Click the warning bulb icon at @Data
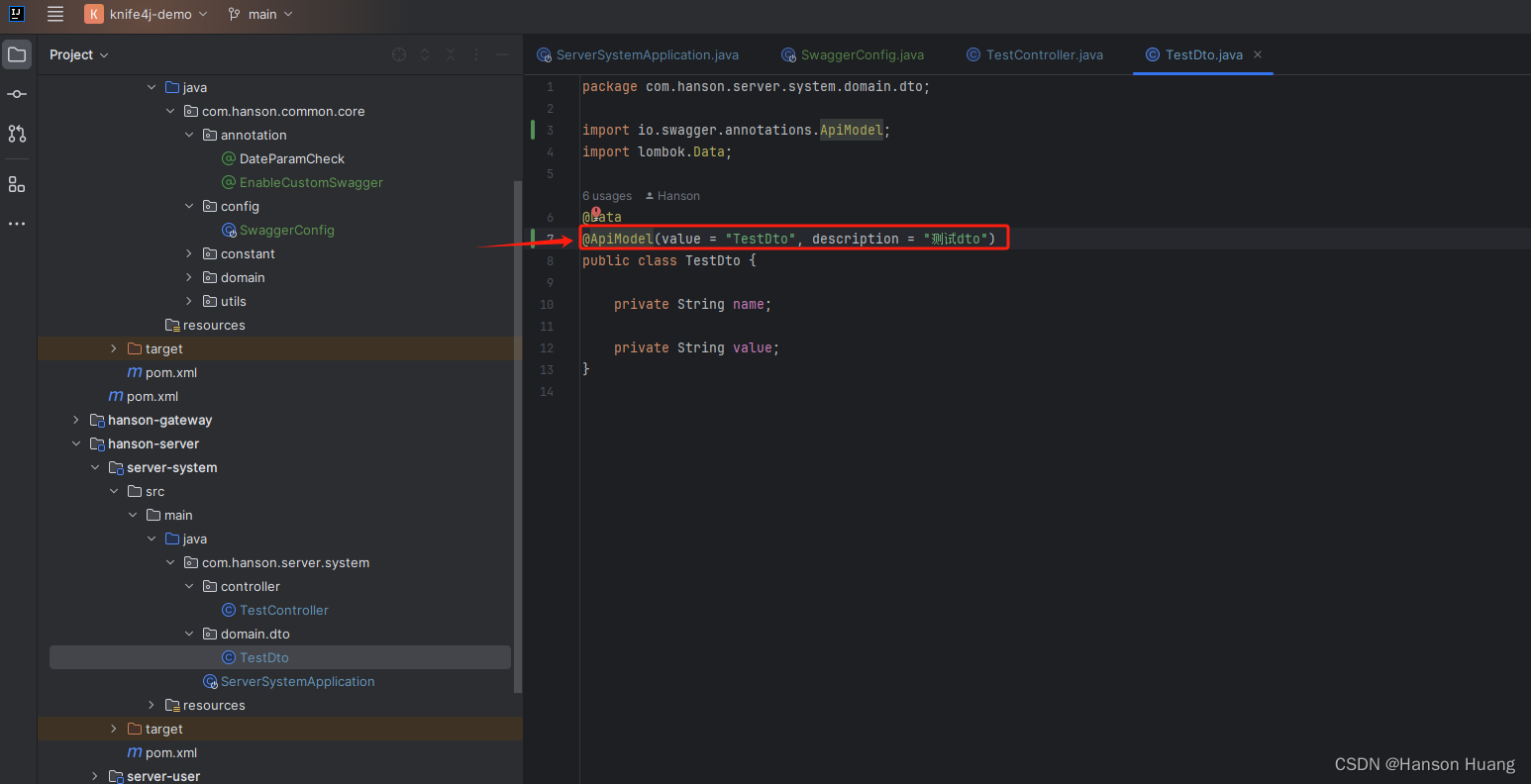 point(596,212)
